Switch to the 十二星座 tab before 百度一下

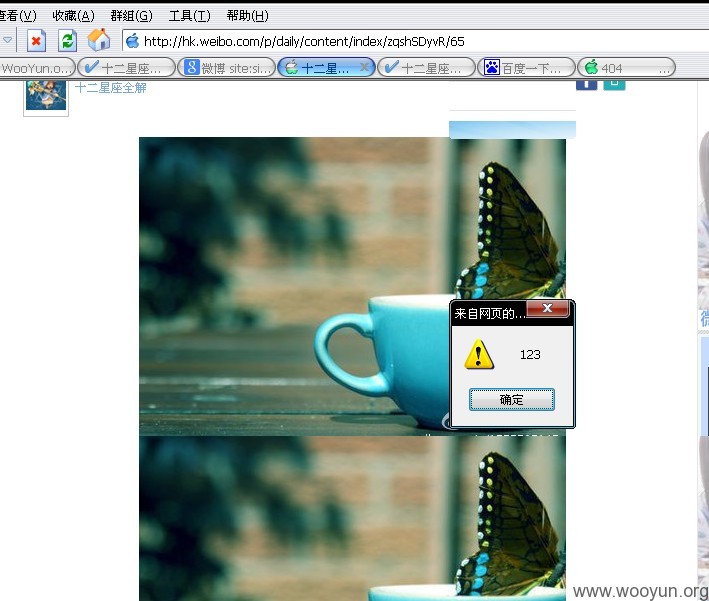(426, 68)
